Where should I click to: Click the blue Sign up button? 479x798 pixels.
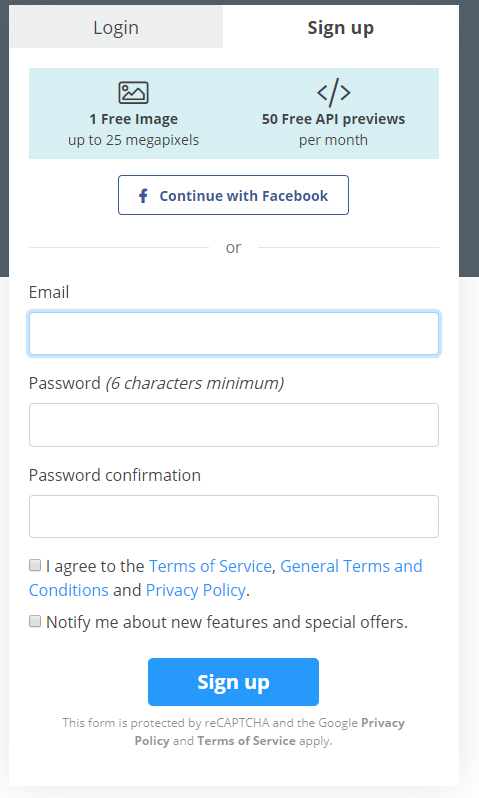tap(233, 682)
